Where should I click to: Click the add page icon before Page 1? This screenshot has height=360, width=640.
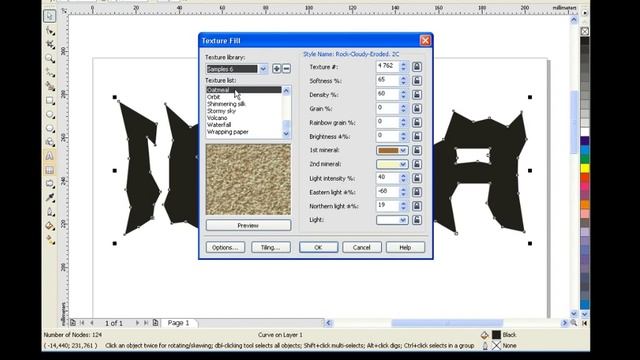(x=73, y=323)
